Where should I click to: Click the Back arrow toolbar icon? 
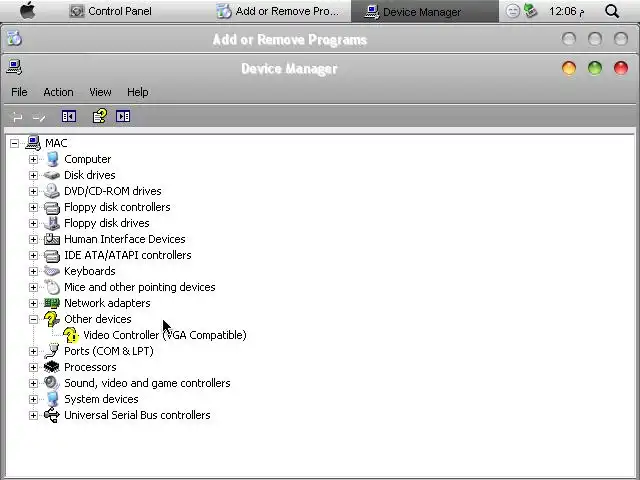(x=17, y=117)
